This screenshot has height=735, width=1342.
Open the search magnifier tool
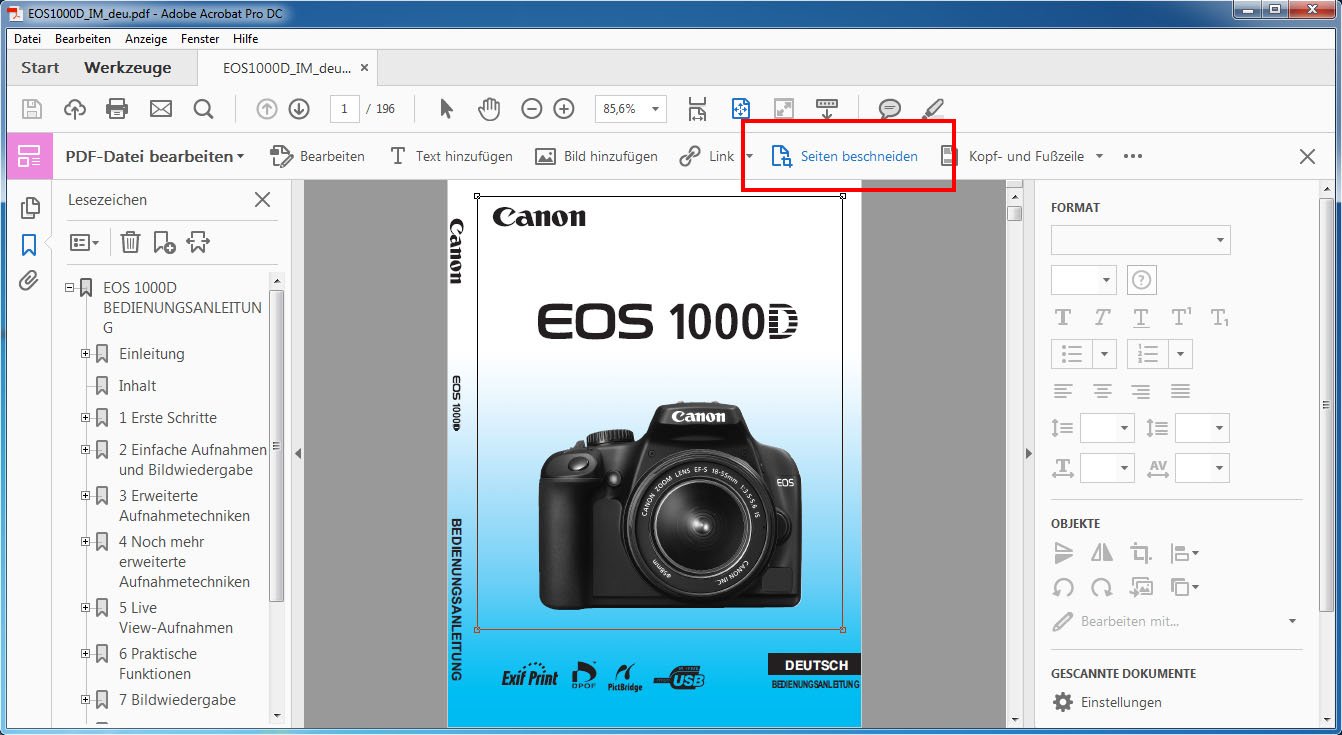(x=203, y=109)
